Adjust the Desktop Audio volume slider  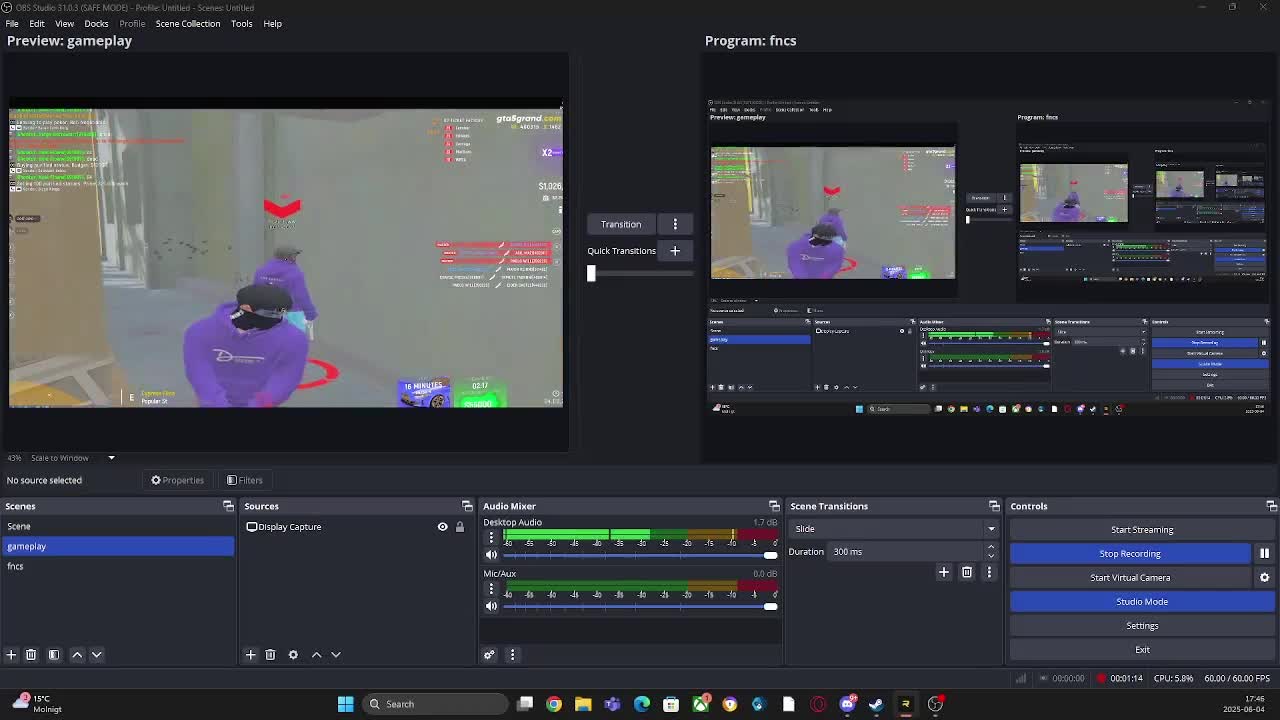[770, 554]
